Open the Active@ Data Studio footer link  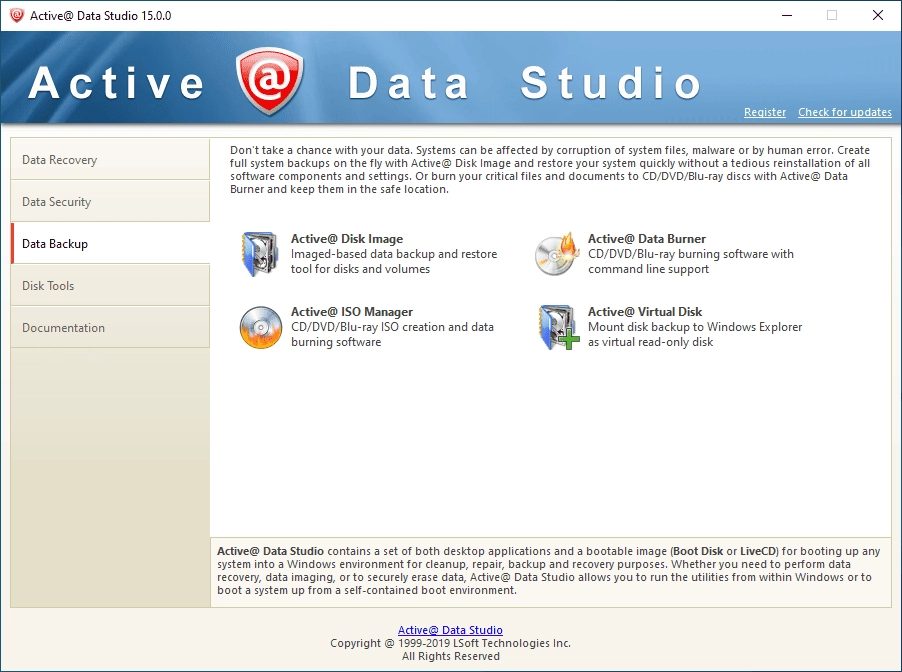point(450,630)
